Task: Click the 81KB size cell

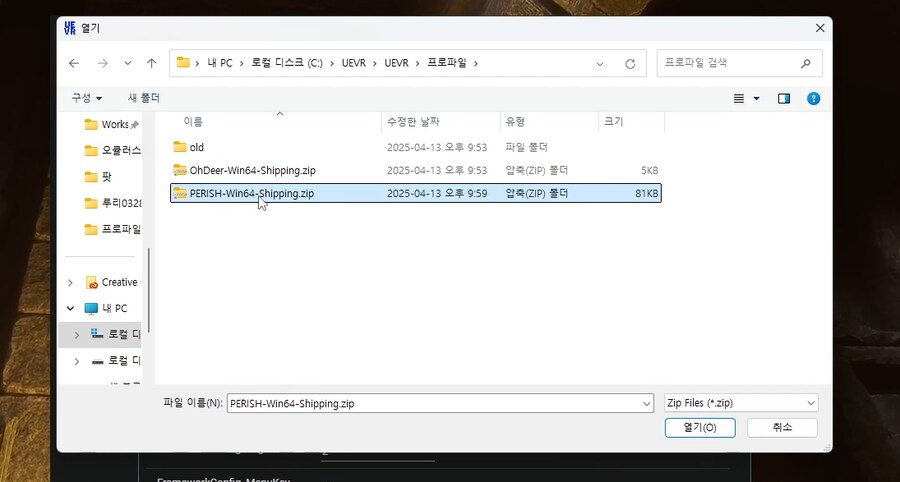Action: pyautogui.click(x=646, y=193)
